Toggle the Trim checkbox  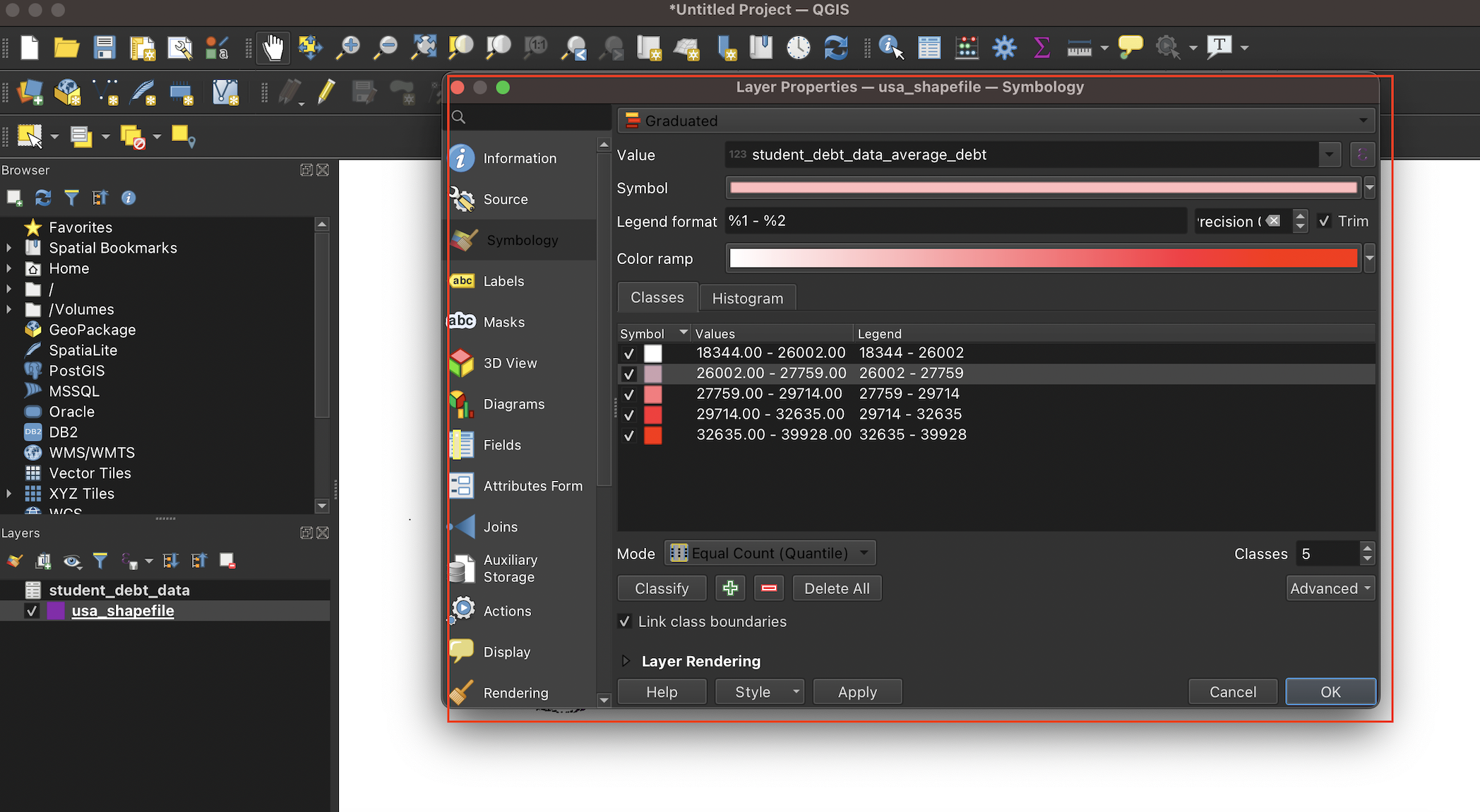pyautogui.click(x=1325, y=221)
